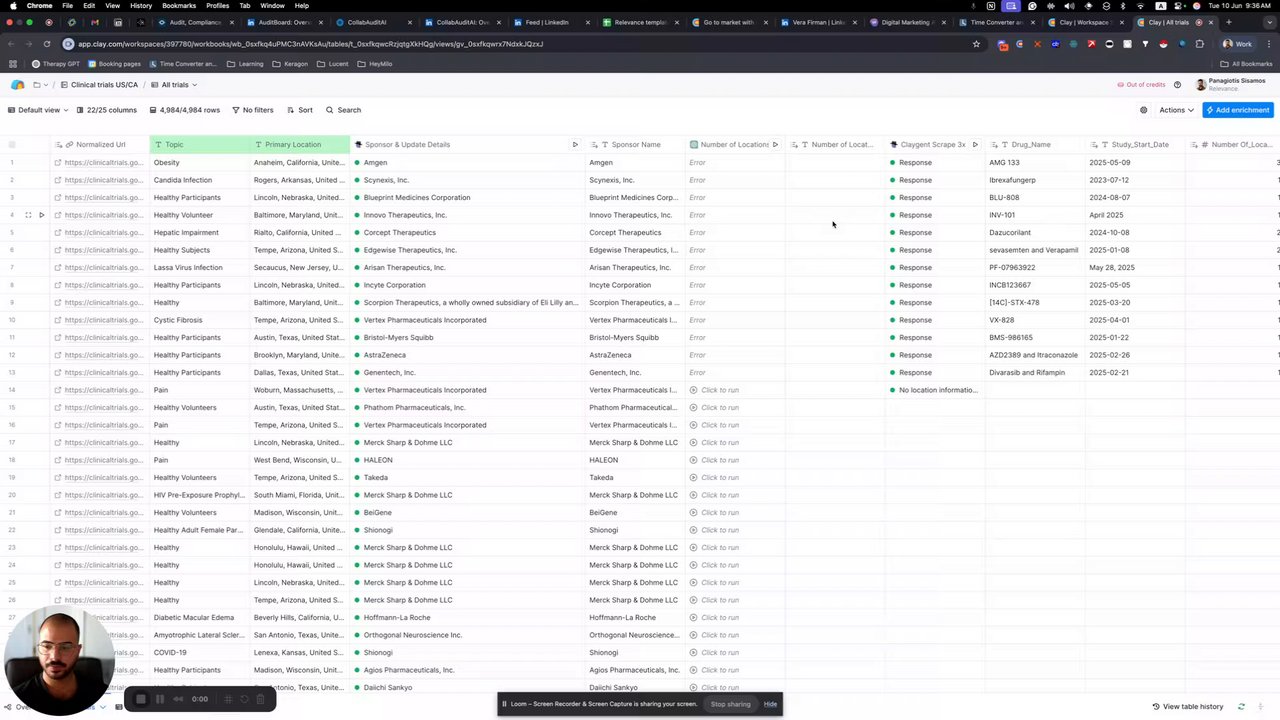
Task: Click run icon for Number of Locations row 16
Action: click(x=694, y=425)
